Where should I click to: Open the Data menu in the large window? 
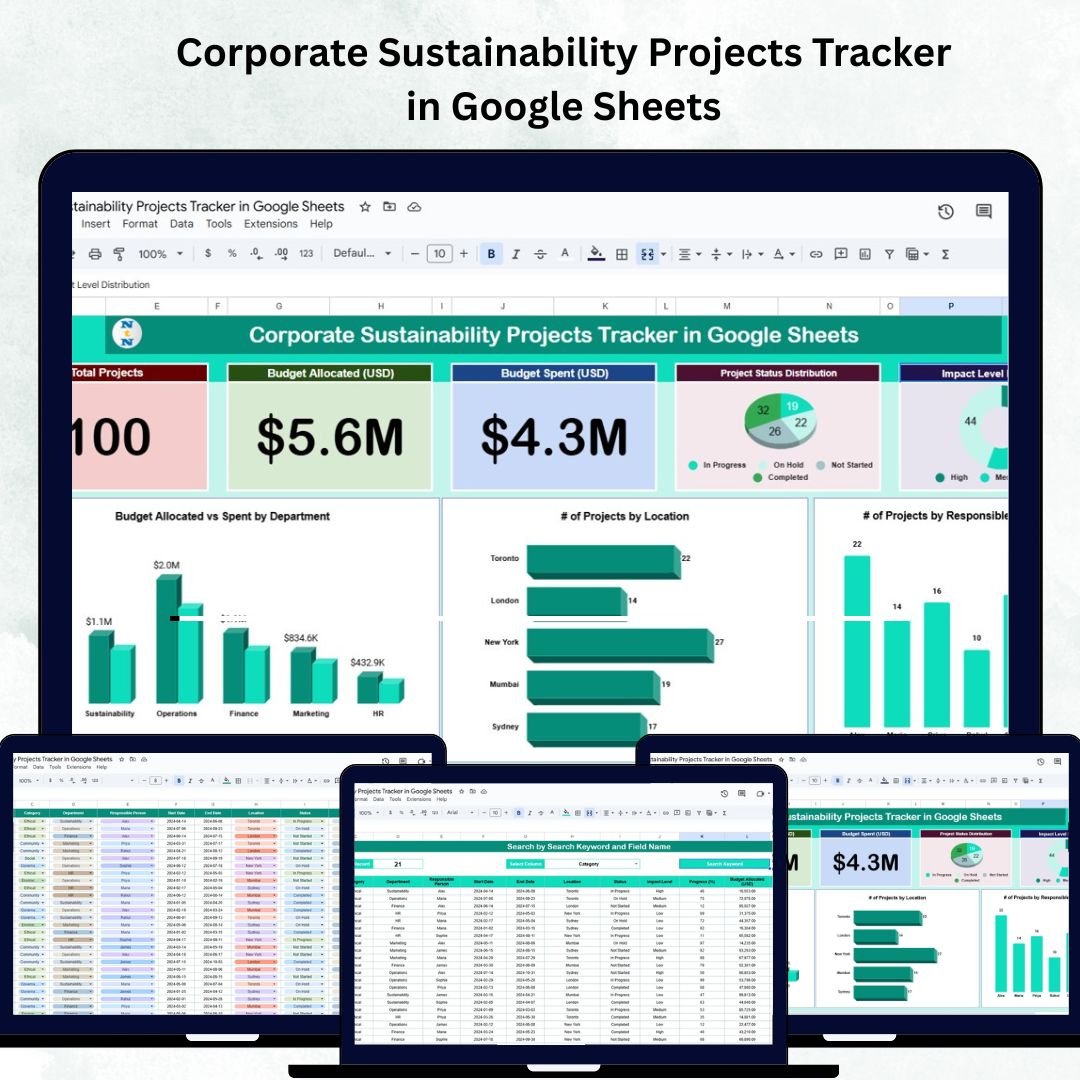click(181, 224)
